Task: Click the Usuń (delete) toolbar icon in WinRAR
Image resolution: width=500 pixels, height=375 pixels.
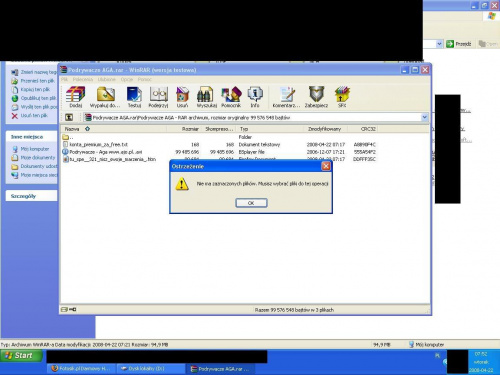Action: click(x=182, y=97)
